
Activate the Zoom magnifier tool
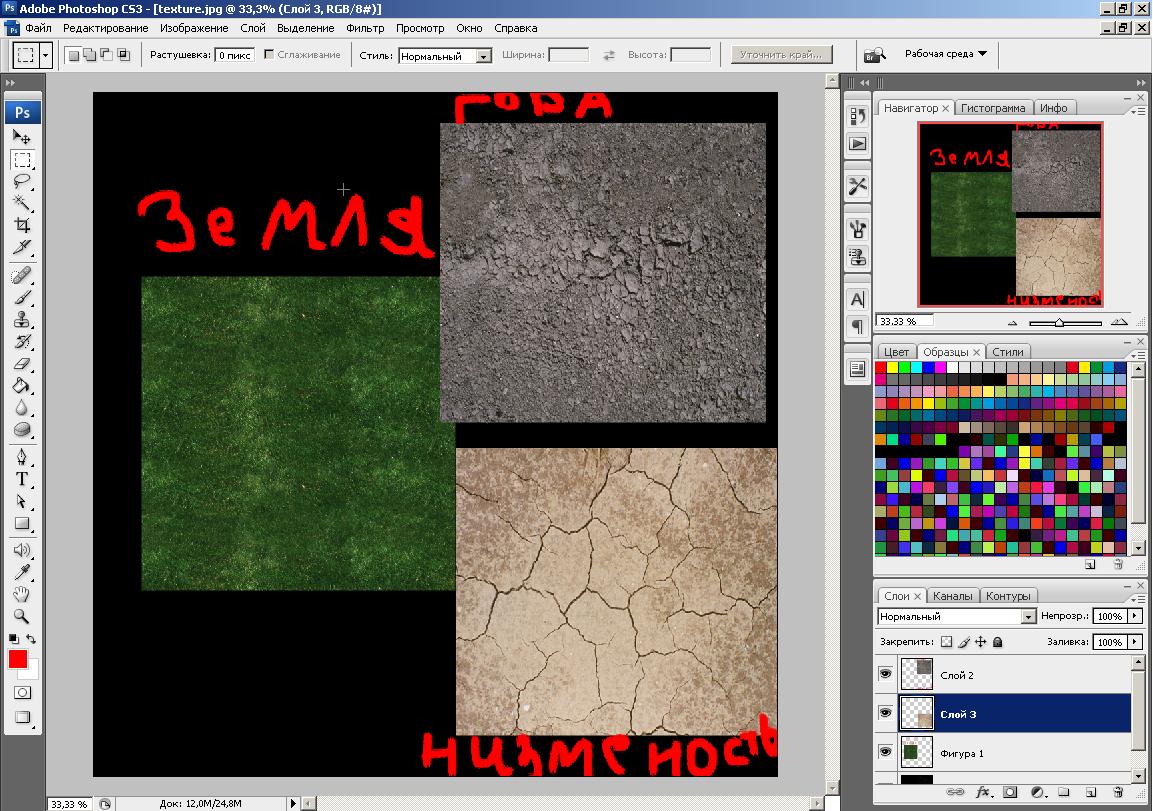tap(22, 617)
